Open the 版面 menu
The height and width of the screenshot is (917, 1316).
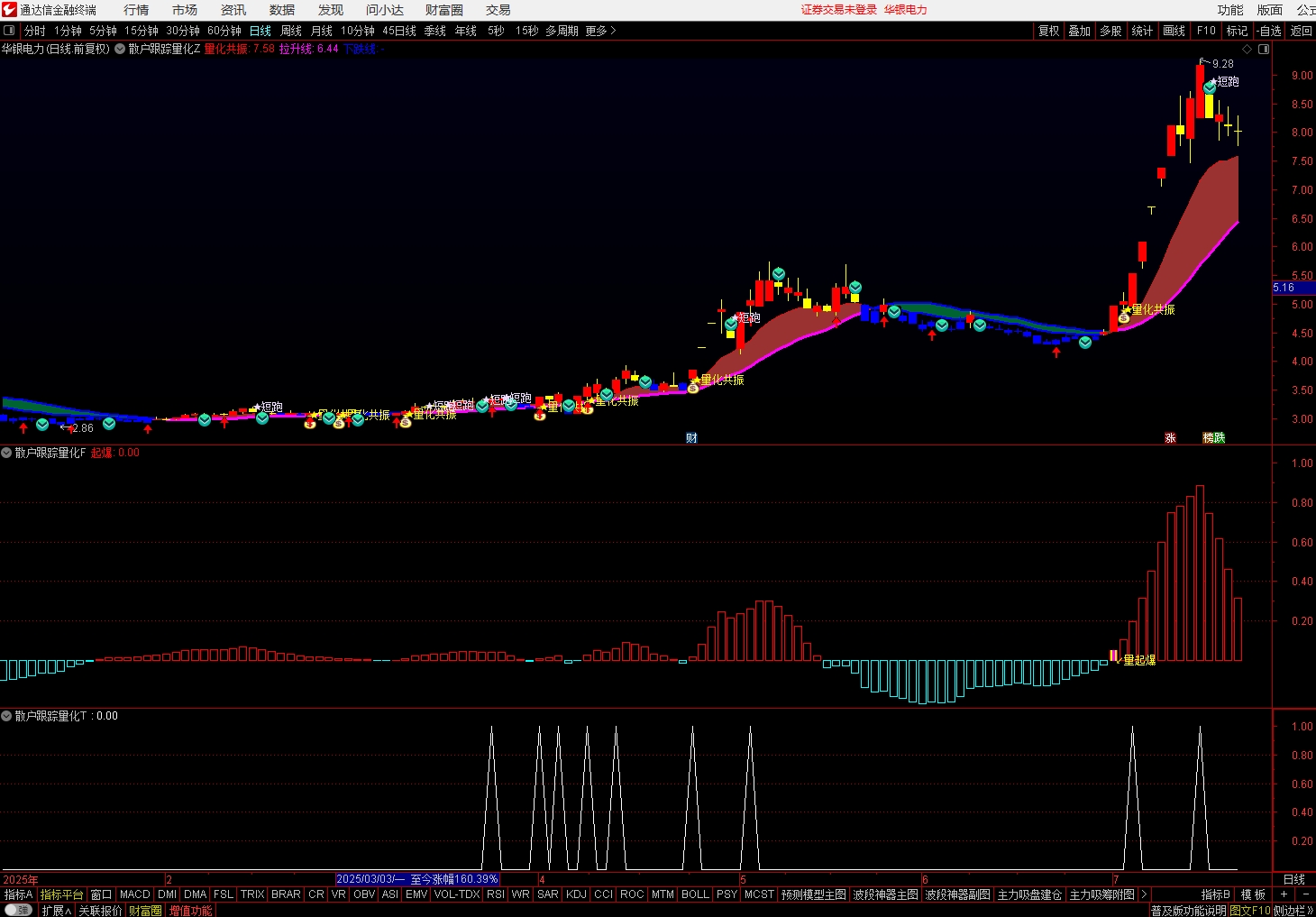[x=1270, y=10]
